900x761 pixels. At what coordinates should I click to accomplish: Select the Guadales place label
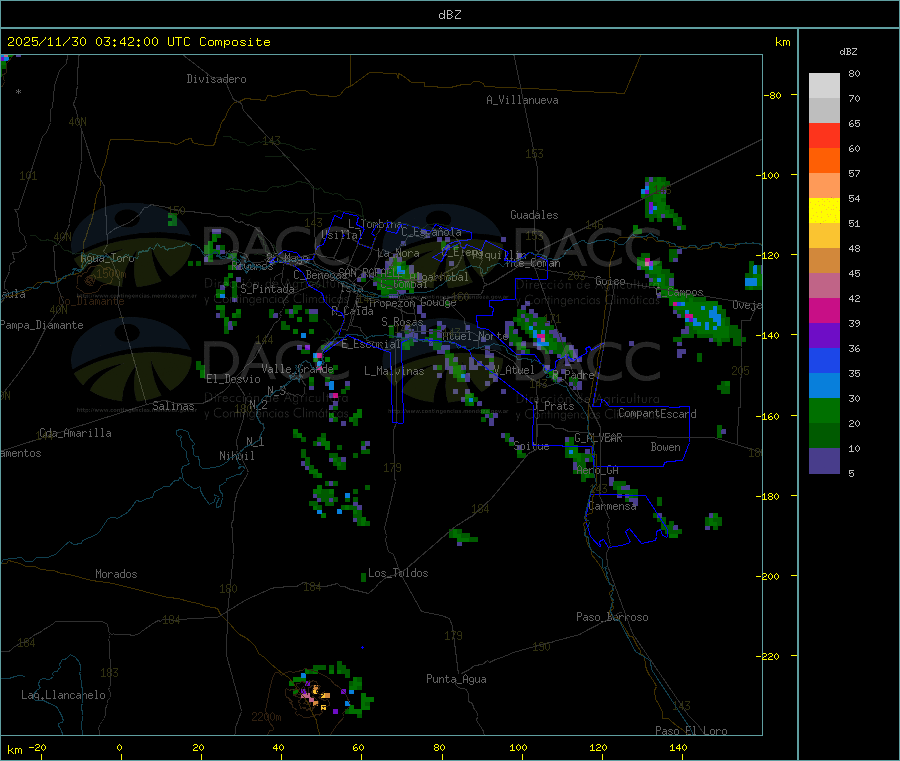point(534,215)
